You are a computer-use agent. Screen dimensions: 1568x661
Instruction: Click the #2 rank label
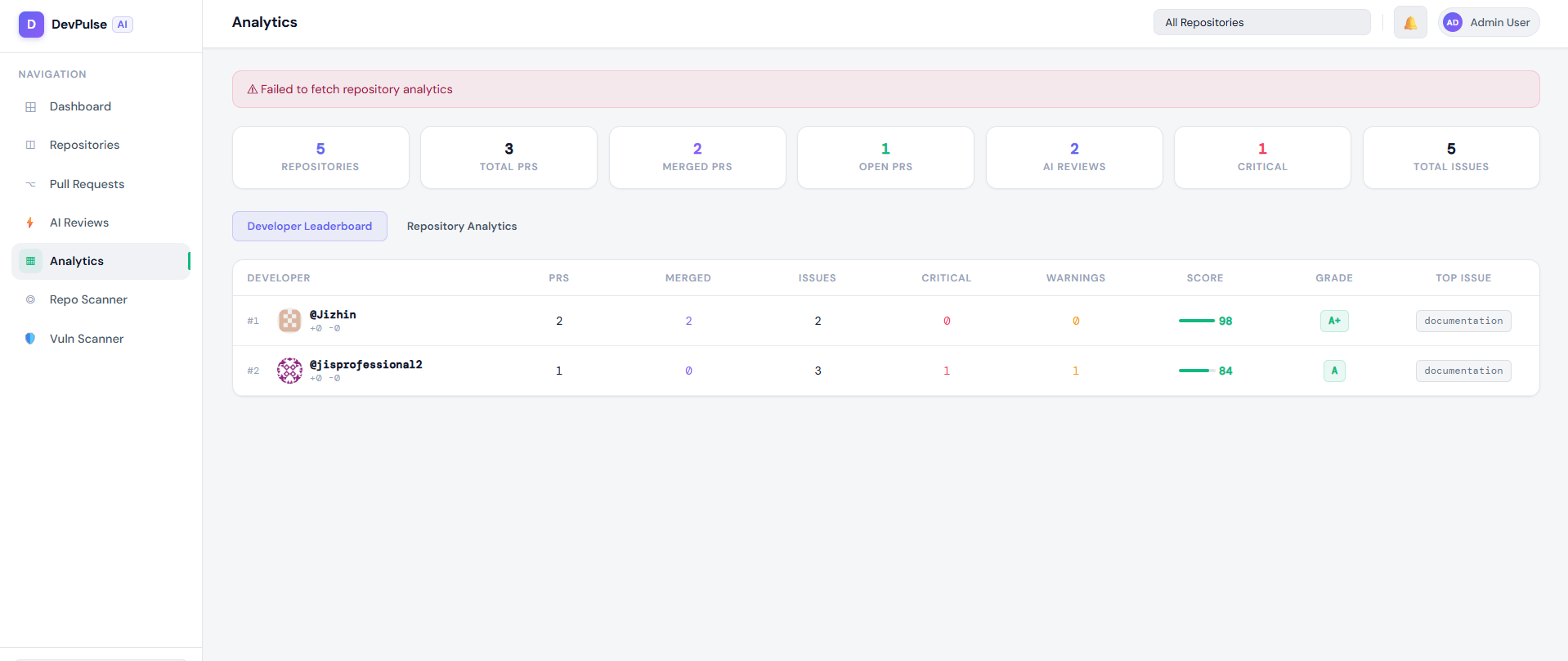point(253,371)
